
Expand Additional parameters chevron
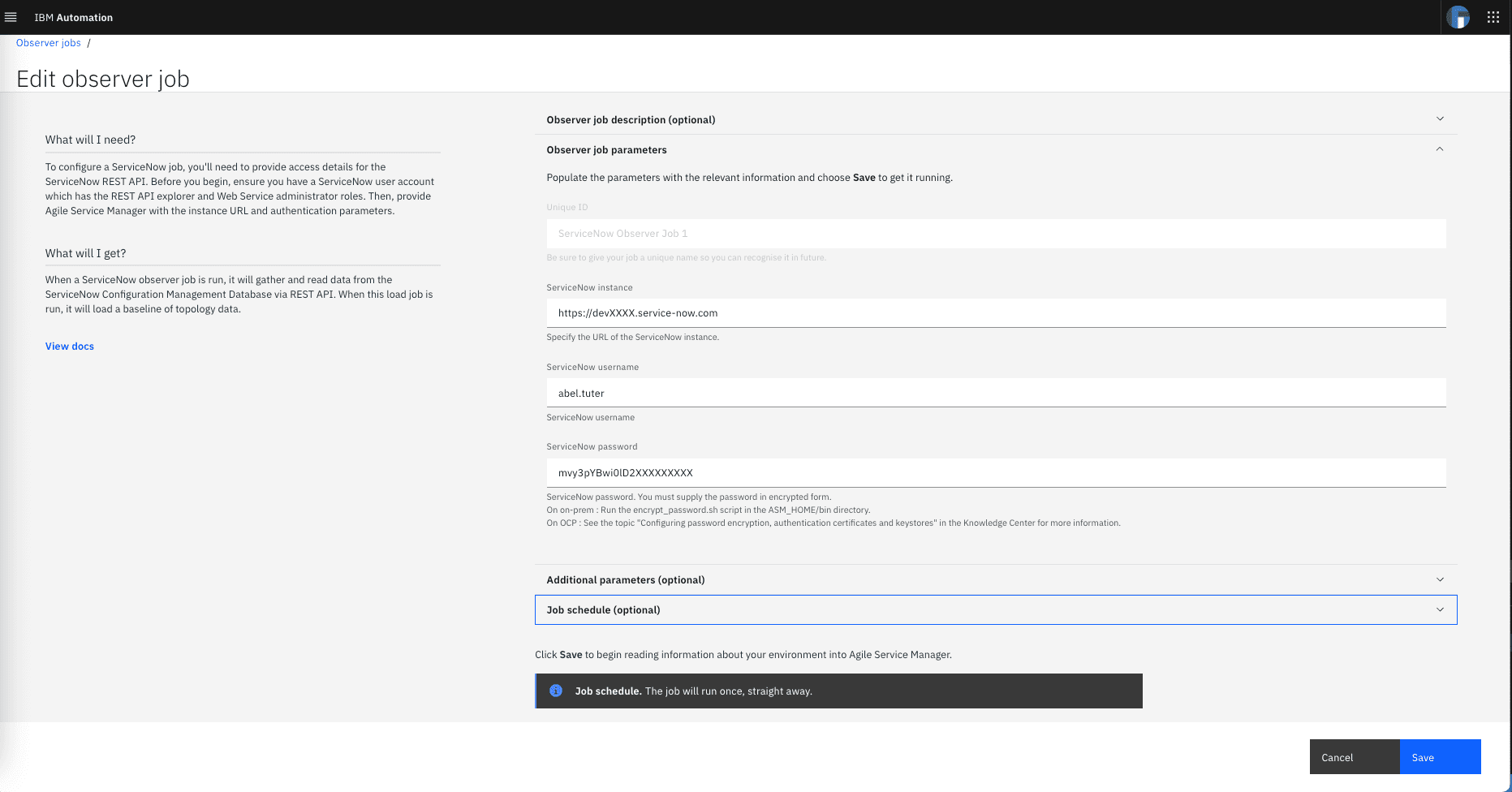coord(1440,579)
